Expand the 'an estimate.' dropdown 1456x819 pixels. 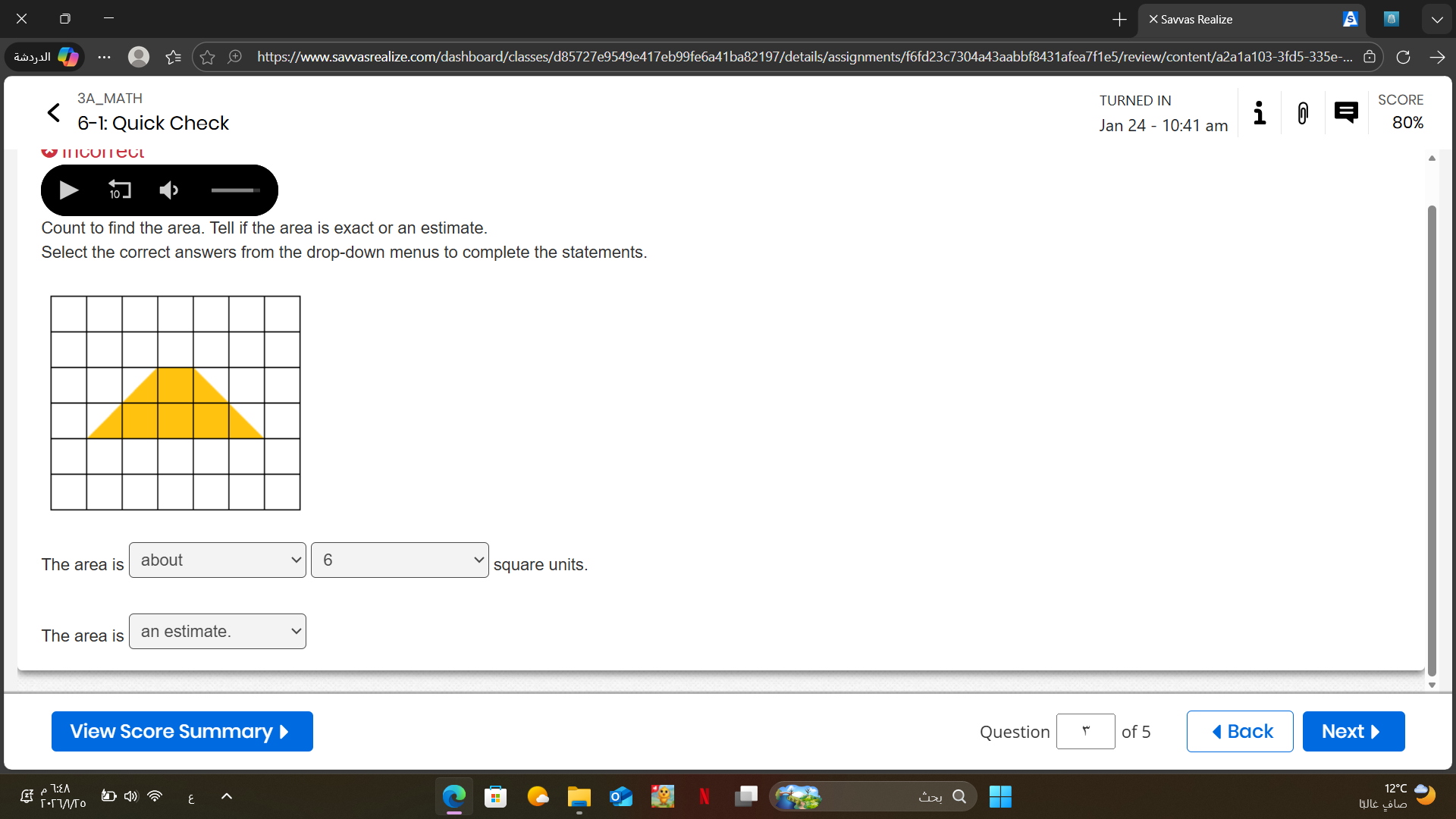point(218,632)
